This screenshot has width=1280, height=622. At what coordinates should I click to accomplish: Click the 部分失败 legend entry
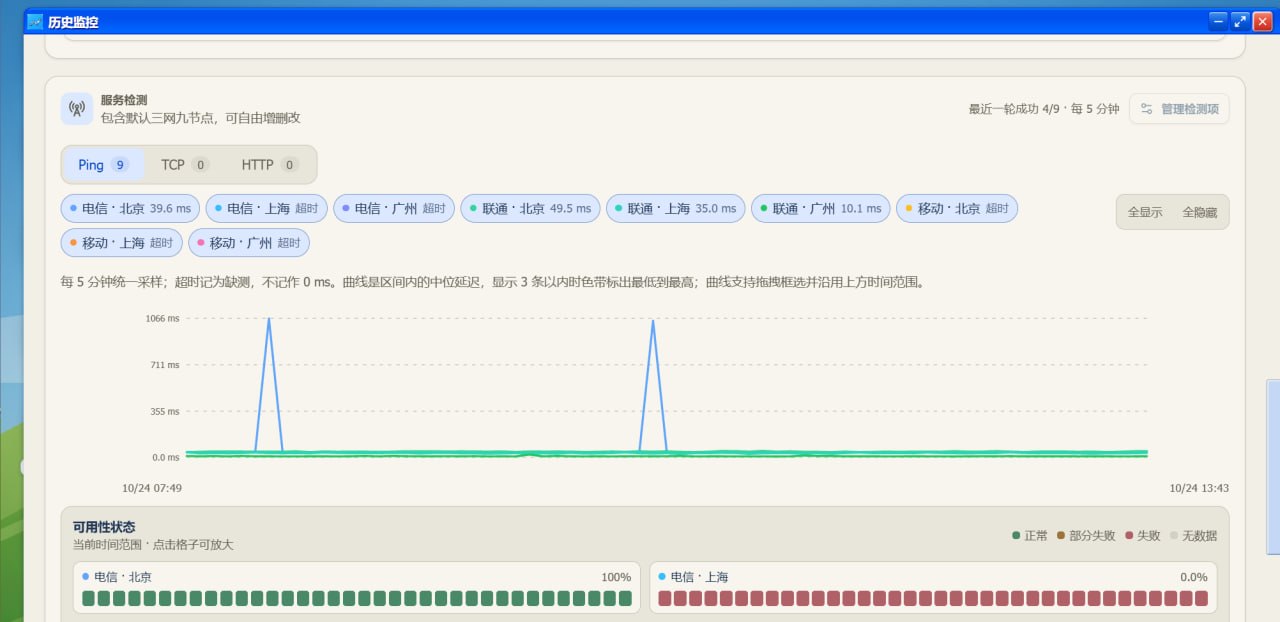(x=1086, y=536)
